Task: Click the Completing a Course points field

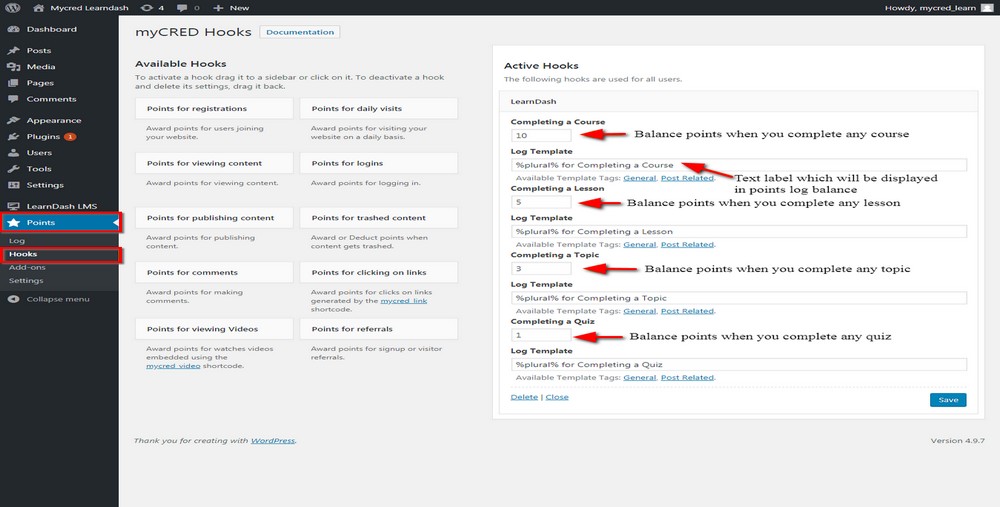Action: pos(540,135)
